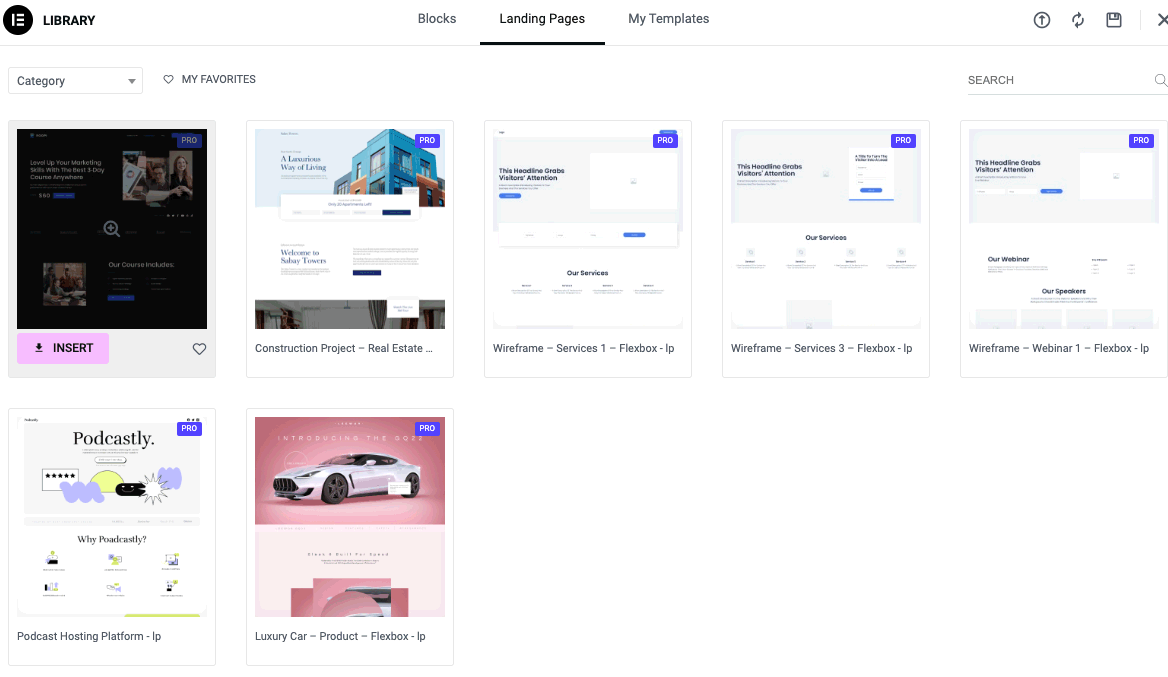Select the Wireframe Webinar 1 template thumbnail
Image resolution: width=1168 pixels, height=677 pixels.
tap(1064, 229)
